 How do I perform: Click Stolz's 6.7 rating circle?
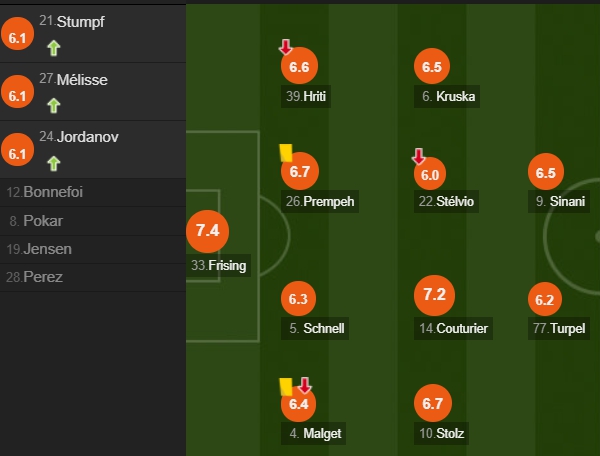[x=433, y=403]
